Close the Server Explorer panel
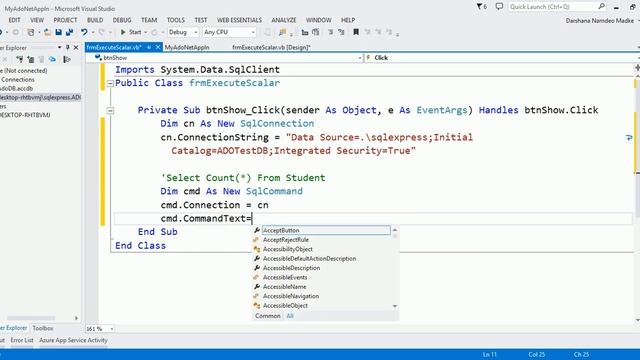Image resolution: width=640 pixels, height=360 pixels. [76, 47]
